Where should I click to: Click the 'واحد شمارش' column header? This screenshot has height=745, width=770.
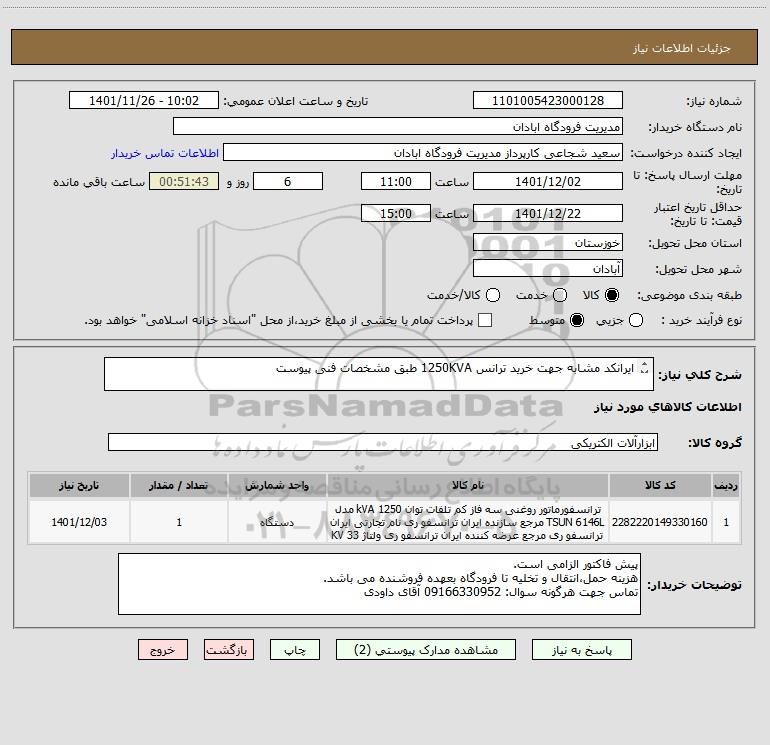pyautogui.click(x=277, y=485)
